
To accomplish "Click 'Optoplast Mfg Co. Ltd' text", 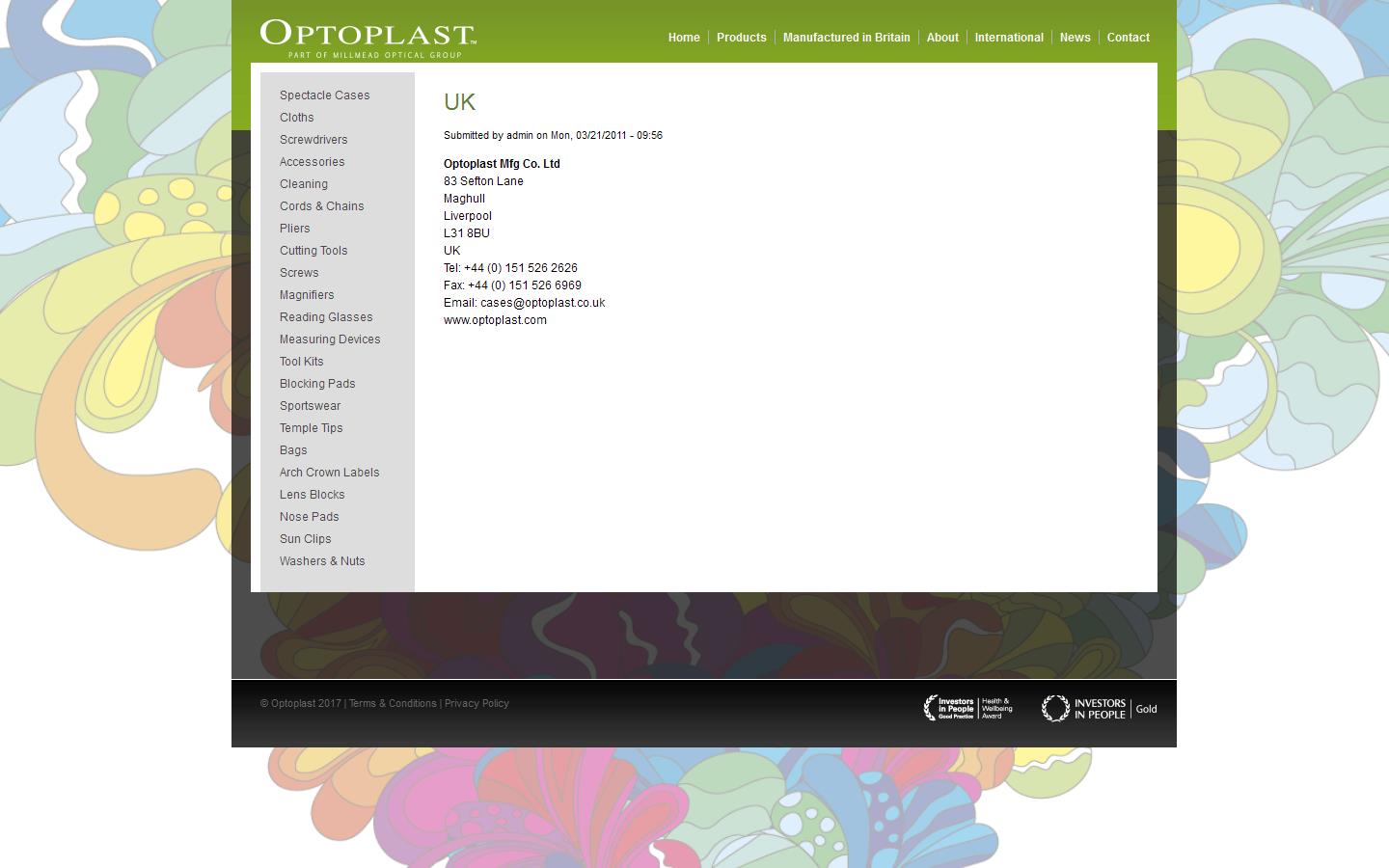I will [x=502, y=164].
